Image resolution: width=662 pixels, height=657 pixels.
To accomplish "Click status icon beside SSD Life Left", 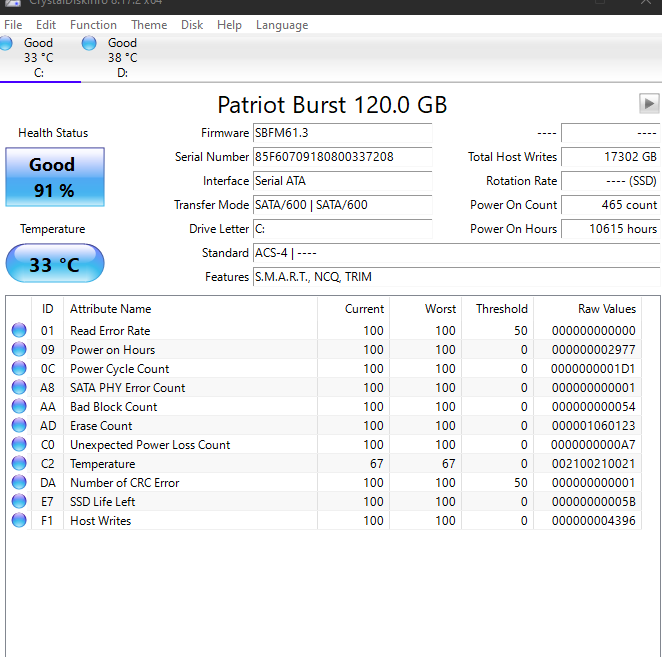I will (x=19, y=502).
